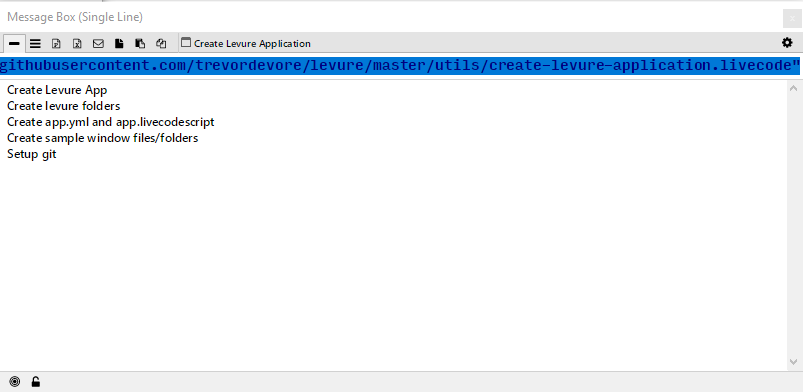803x392 pixels.
Task: Open the message box settings gear
Action: pyautogui.click(x=787, y=43)
